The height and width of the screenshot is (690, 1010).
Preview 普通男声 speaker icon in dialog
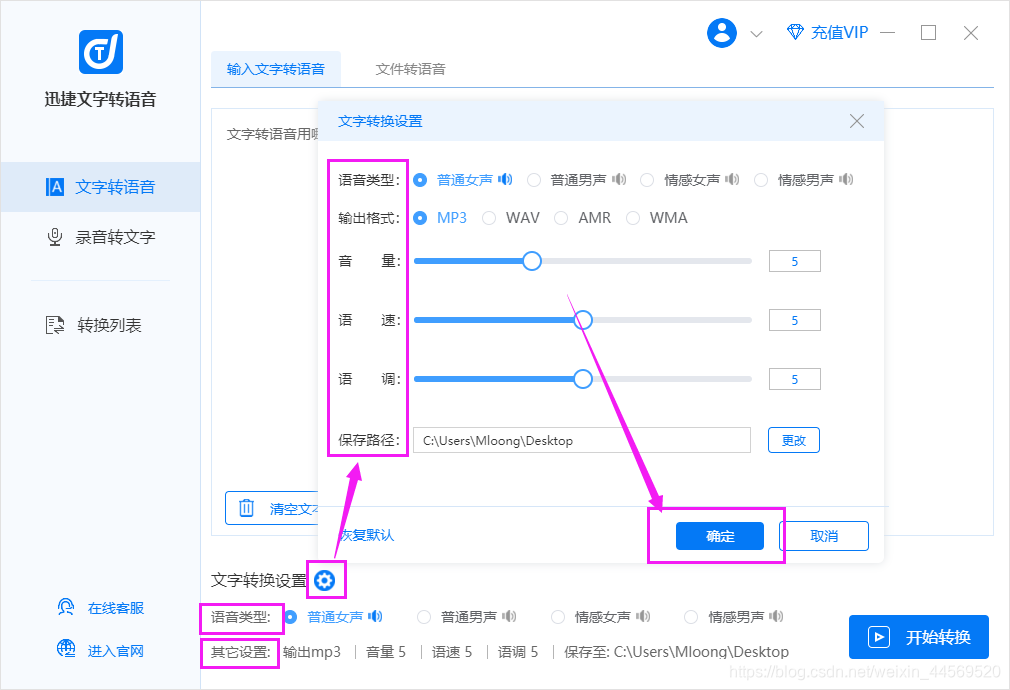[619, 179]
